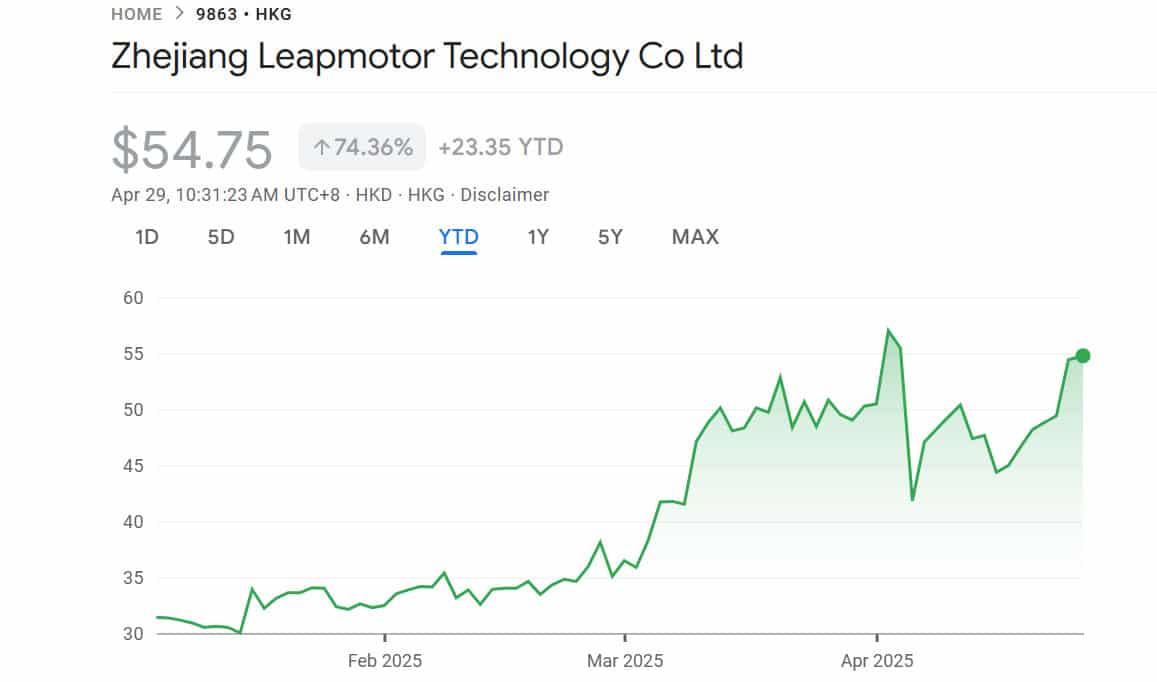This screenshot has width=1157, height=682.
Task: Select the 5Y time range
Action: [610, 237]
